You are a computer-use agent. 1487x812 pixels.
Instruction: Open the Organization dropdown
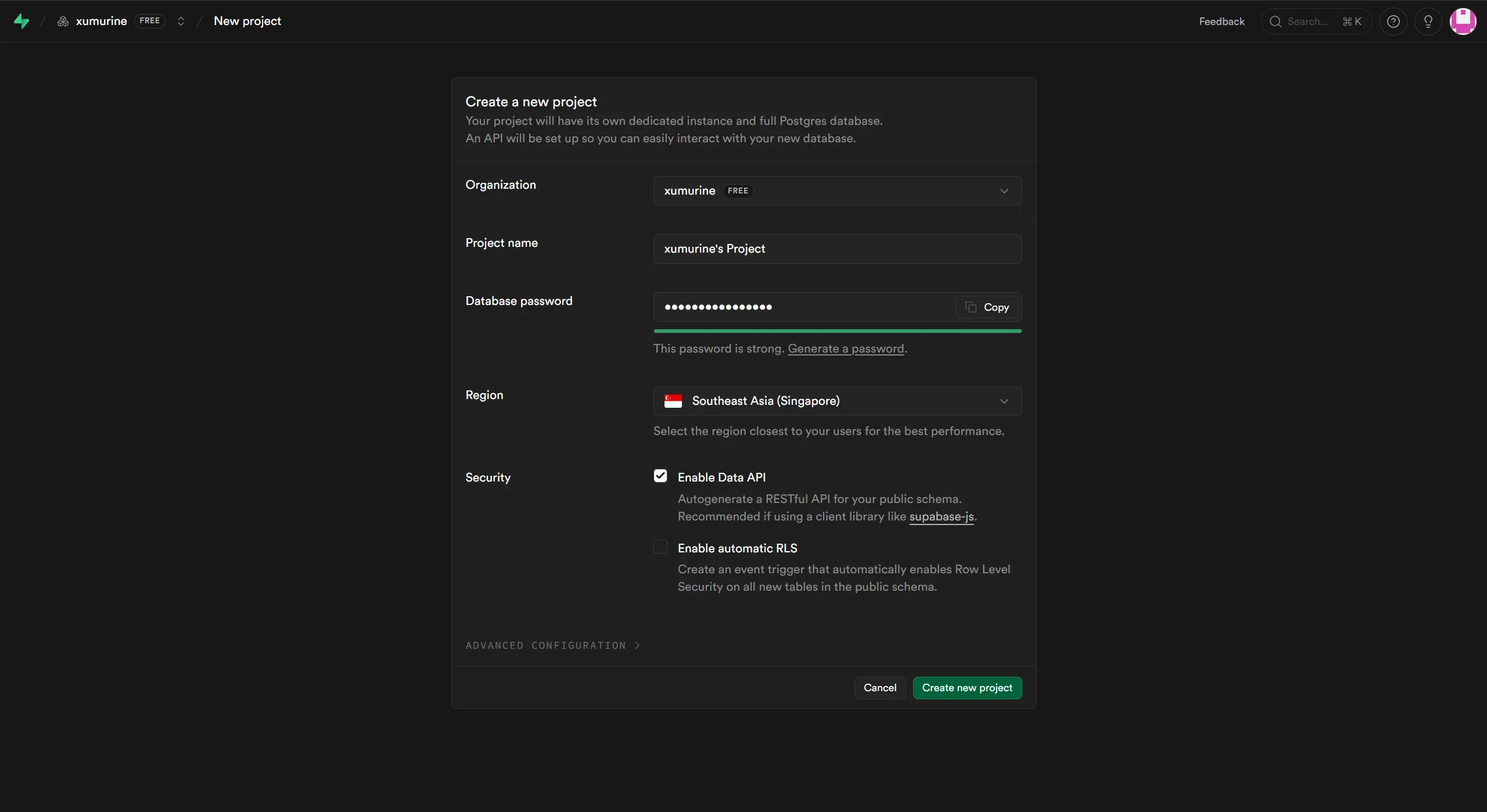pos(837,191)
